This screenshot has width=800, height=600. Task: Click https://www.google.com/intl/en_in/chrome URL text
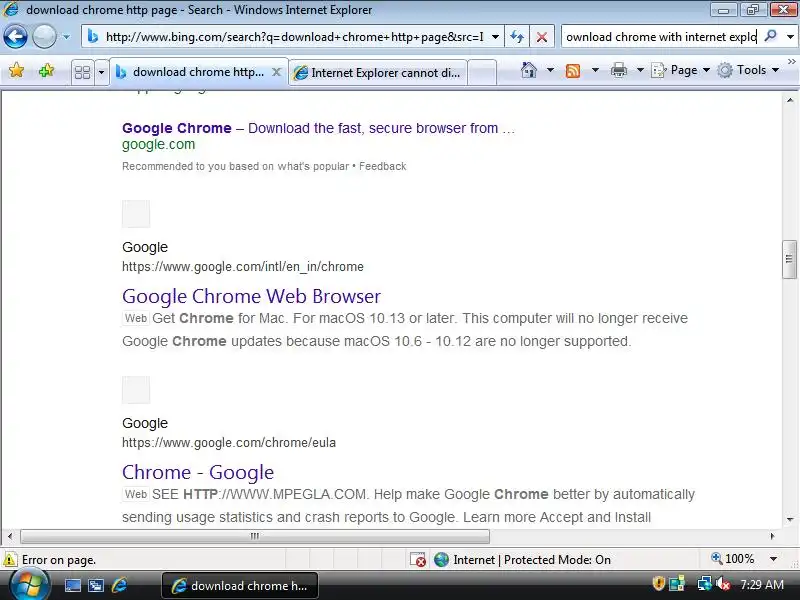[243, 267]
